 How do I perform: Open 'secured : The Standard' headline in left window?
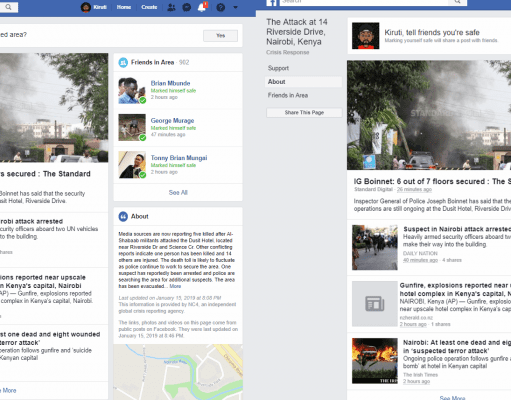(45, 174)
